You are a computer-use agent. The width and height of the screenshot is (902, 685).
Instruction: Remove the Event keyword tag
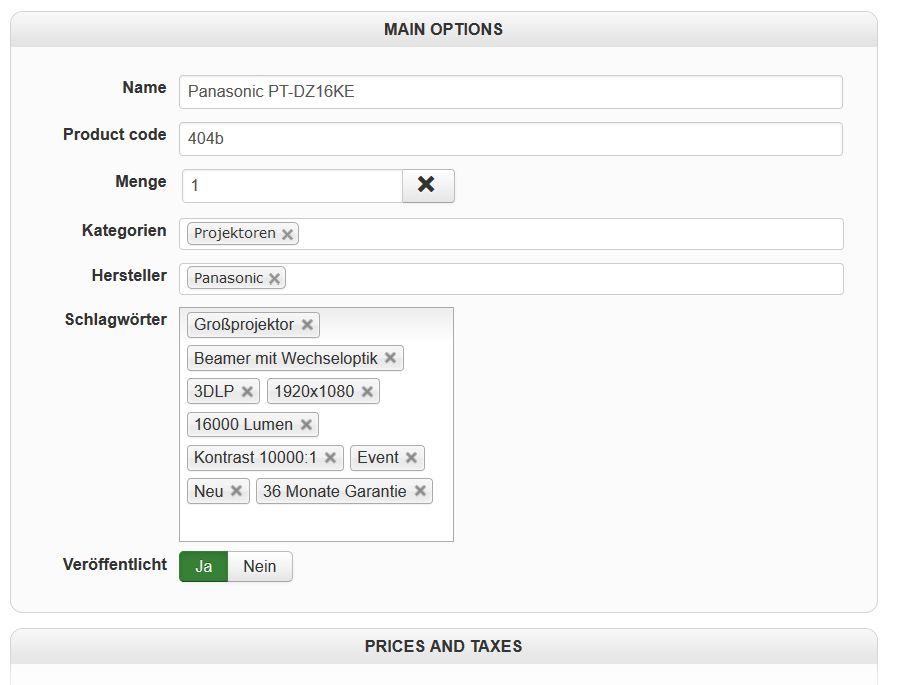[x=411, y=458]
